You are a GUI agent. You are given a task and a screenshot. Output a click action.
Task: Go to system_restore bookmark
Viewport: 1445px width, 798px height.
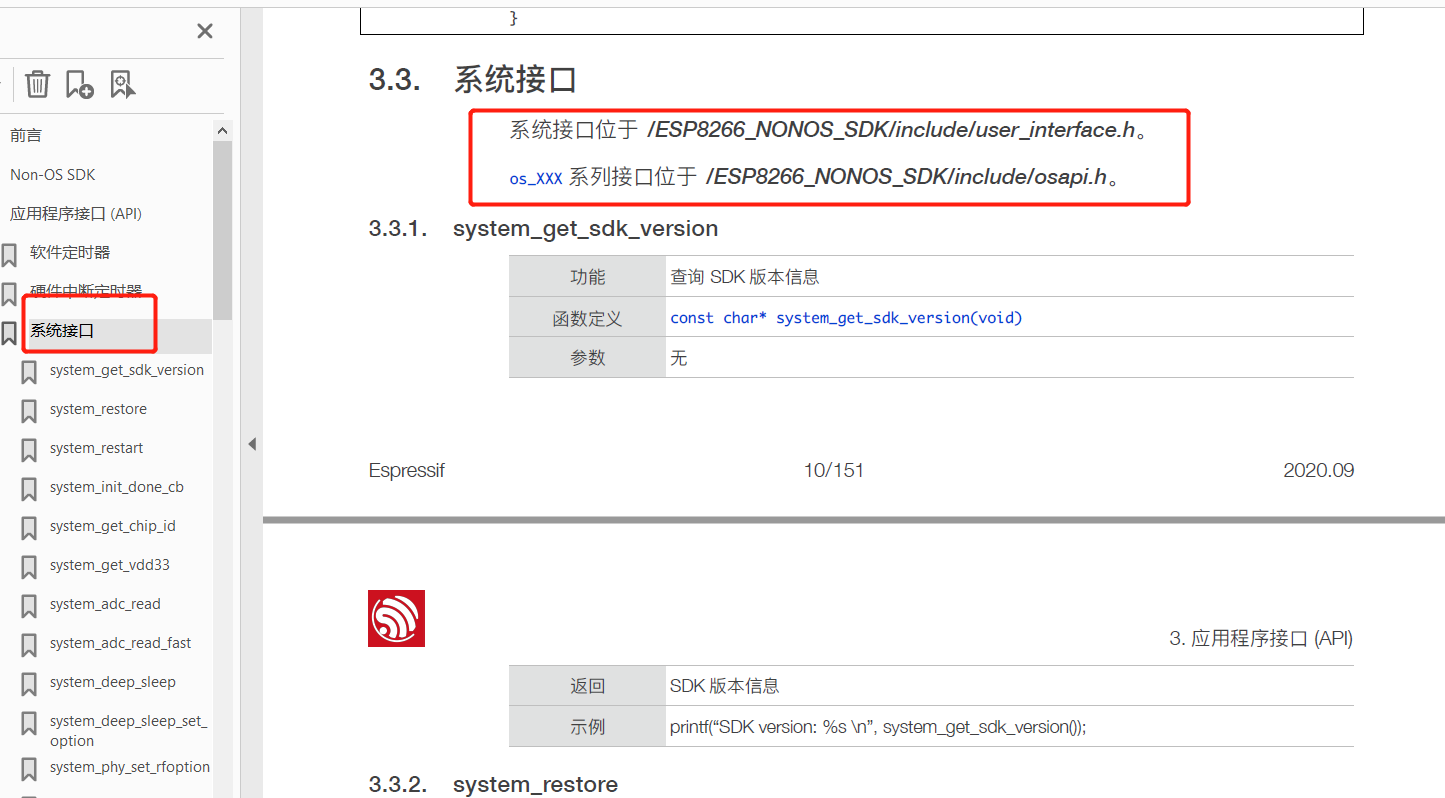[98, 409]
